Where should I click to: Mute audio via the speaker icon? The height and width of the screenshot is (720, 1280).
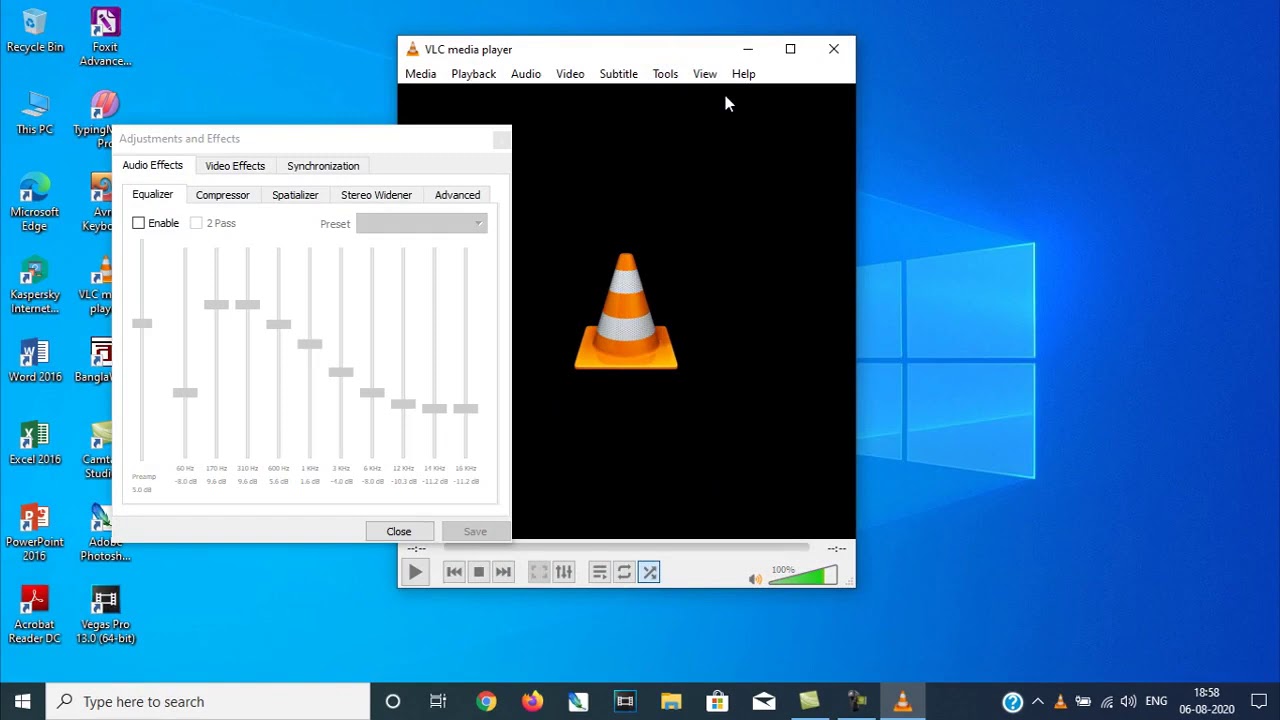click(755, 578)
